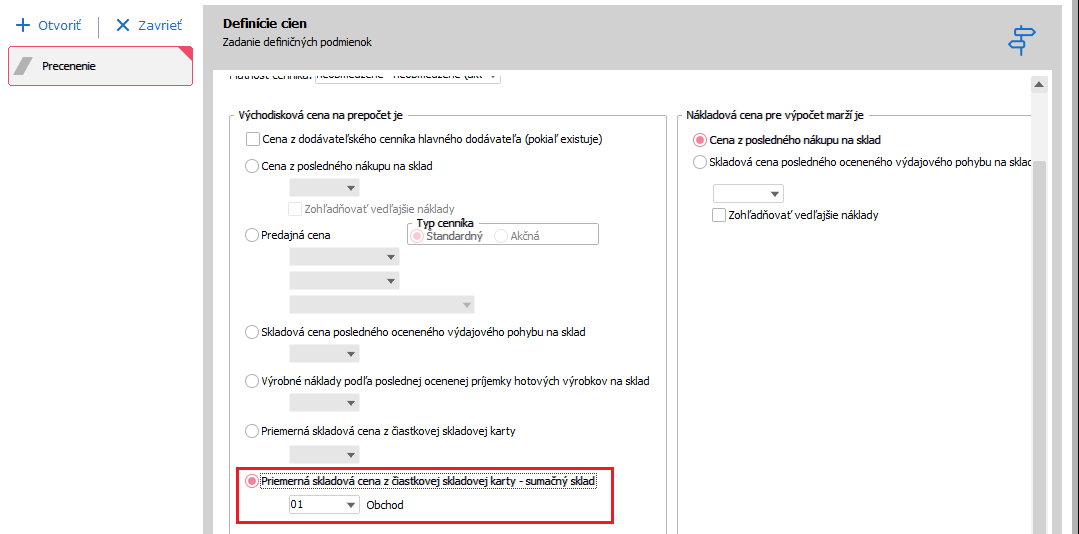This screenshot has height=534, width=1079.
Task: Enable the main supplier price list checkbox
Action: click(253, 139)
